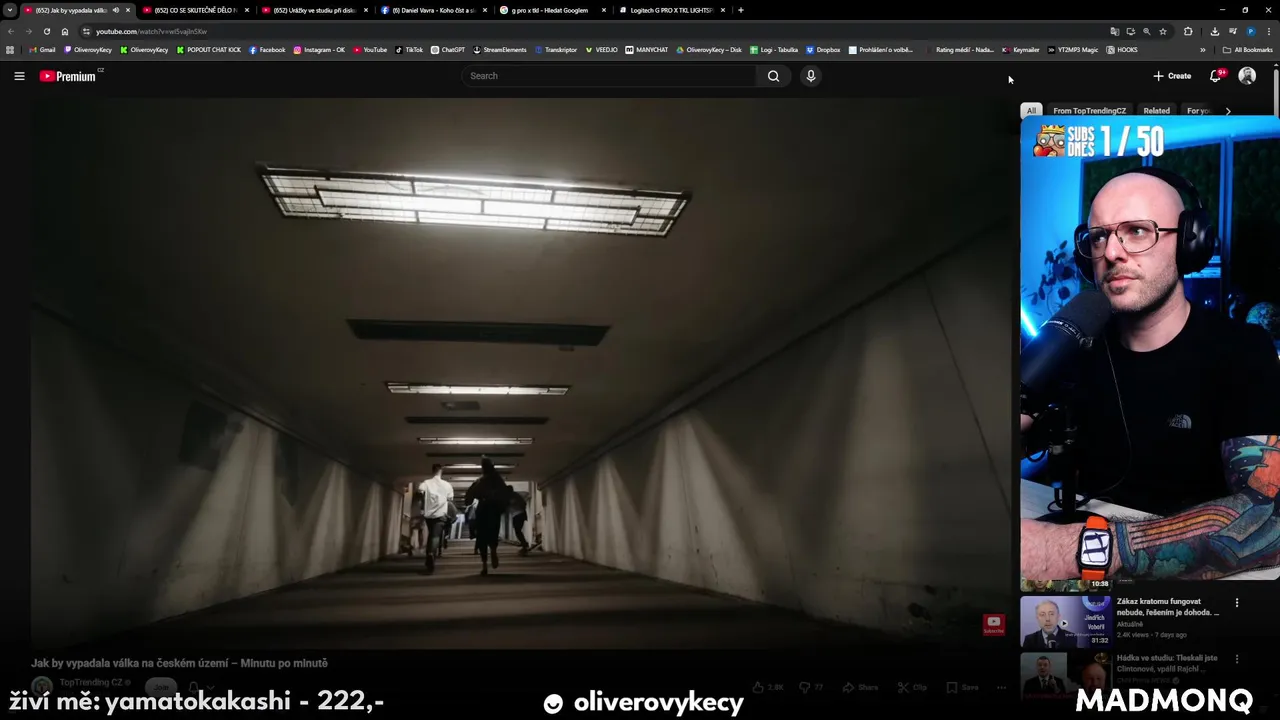Select the All filter chip
1280x720 pixels.
point(1031,111)
